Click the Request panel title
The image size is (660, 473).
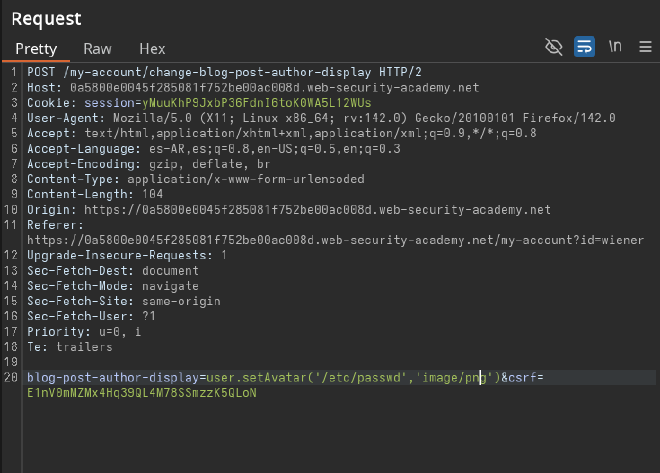46,18
